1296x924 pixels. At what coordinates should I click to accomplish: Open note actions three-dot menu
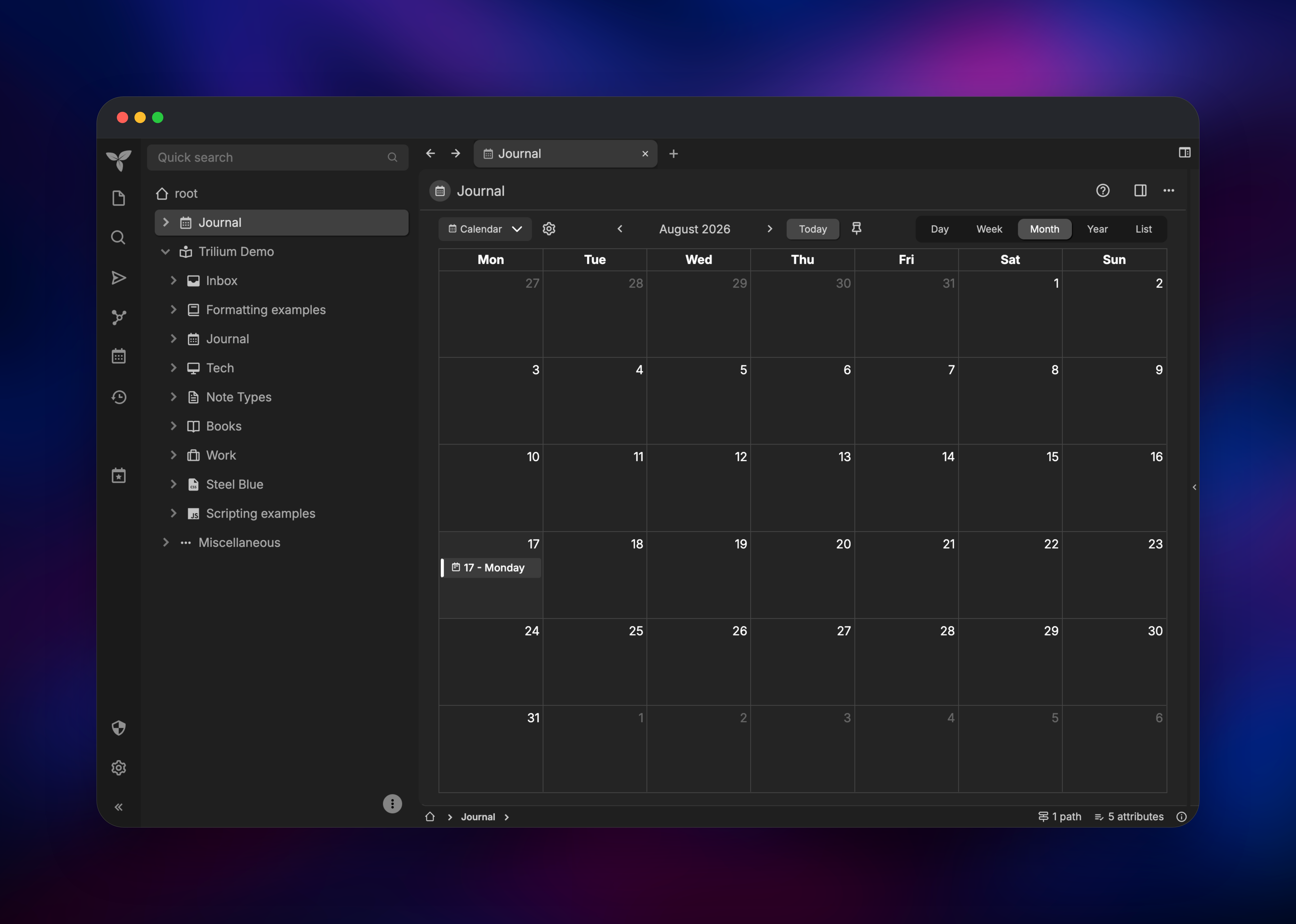tap(1168, 191)
